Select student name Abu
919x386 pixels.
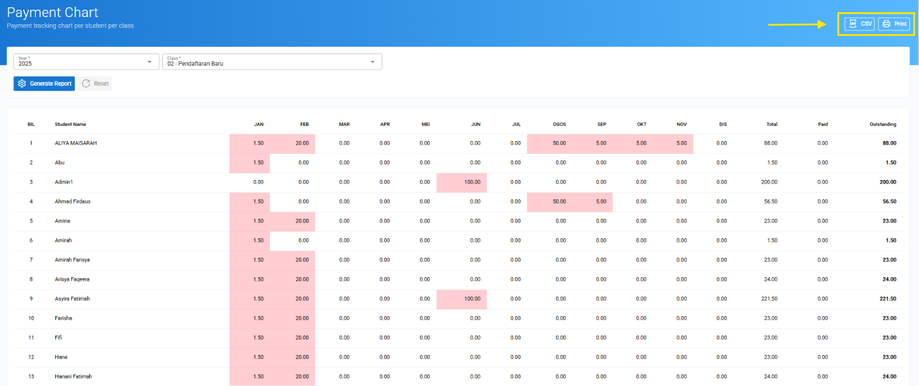pos(59,162)
